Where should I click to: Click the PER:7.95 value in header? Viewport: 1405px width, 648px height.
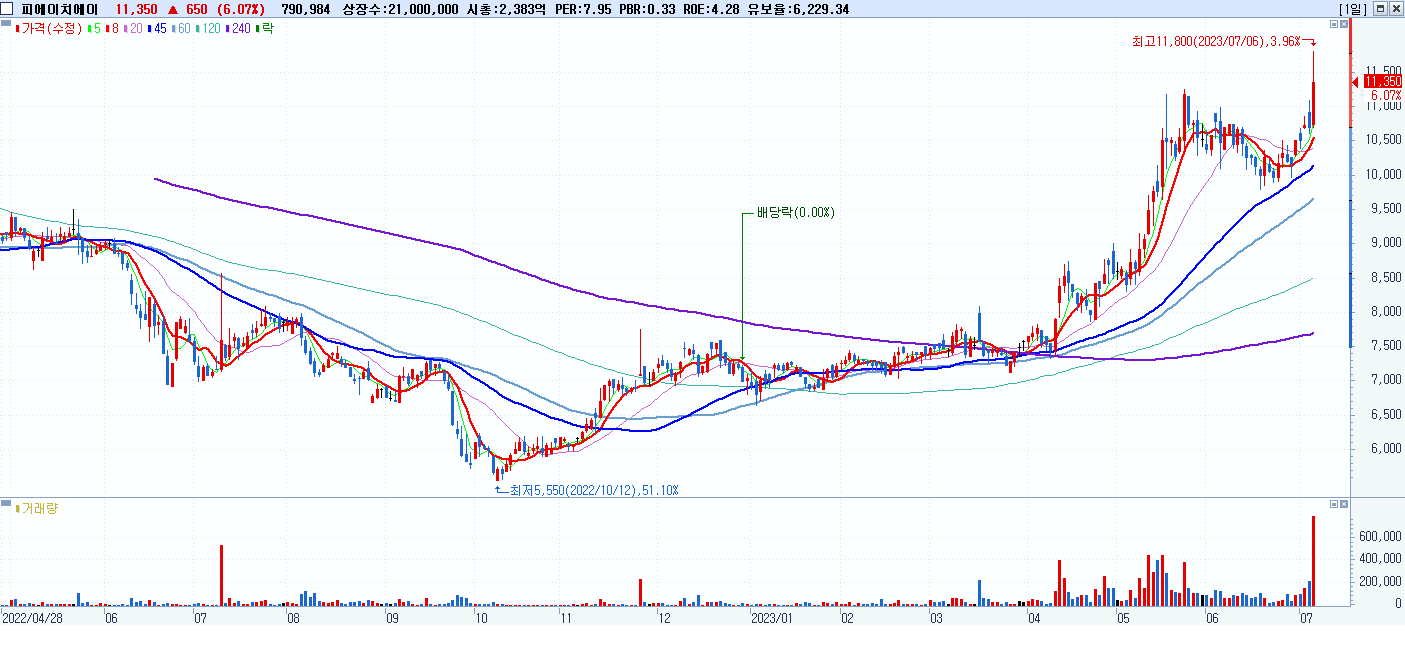581,9
